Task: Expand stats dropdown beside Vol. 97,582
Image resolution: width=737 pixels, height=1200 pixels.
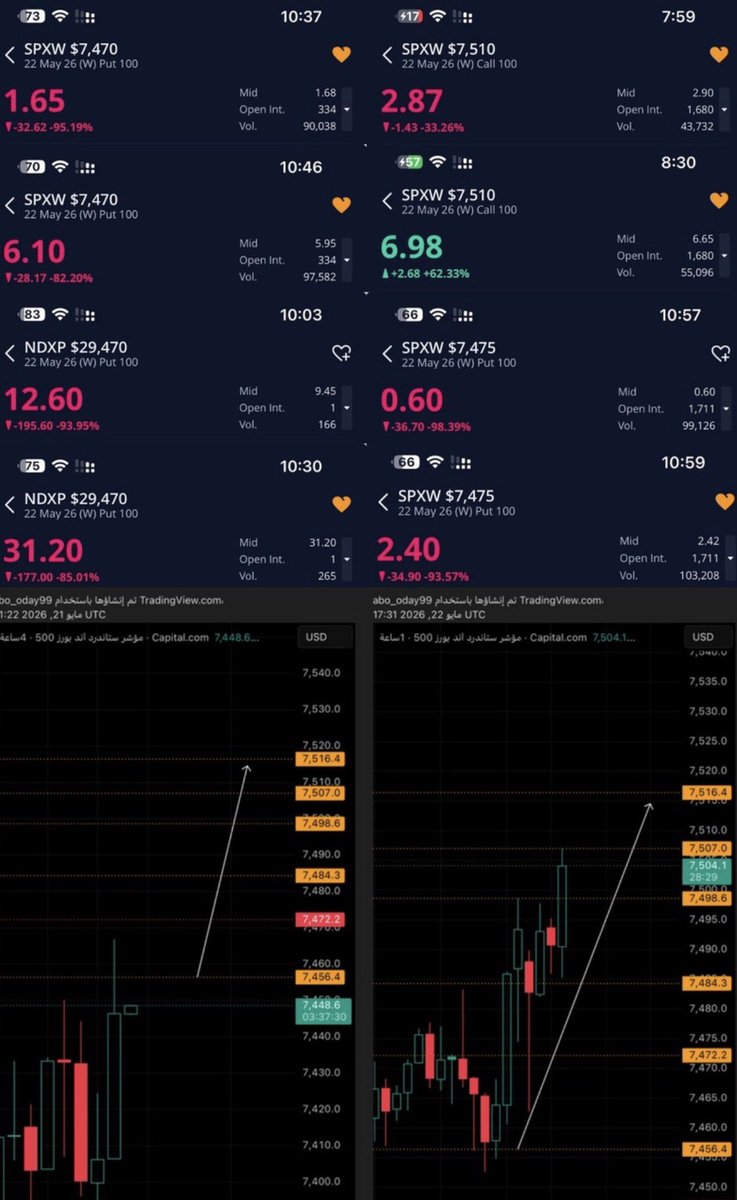Action: [347, 259]
